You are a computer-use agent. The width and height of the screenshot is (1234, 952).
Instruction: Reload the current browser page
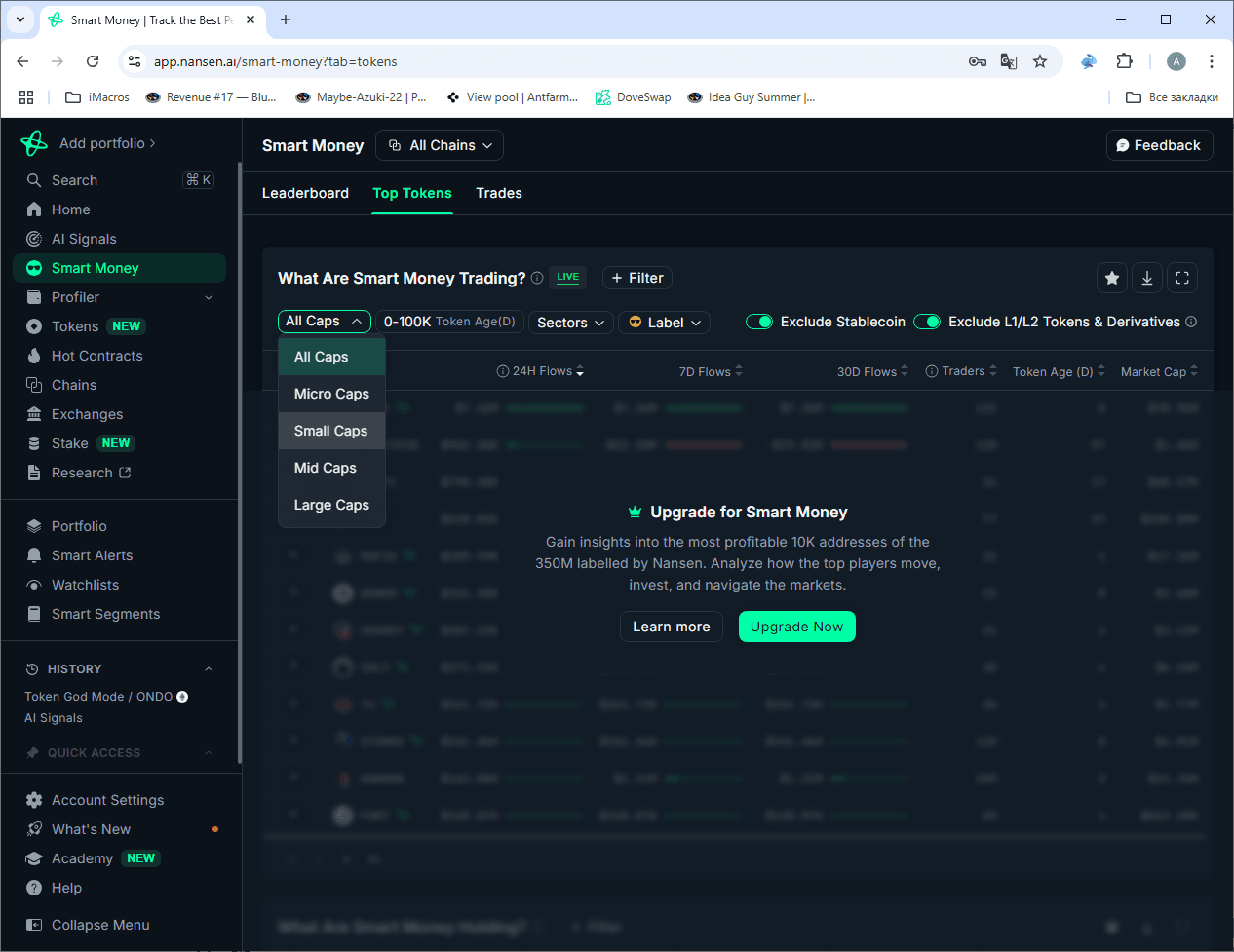(x=93, y=61)
